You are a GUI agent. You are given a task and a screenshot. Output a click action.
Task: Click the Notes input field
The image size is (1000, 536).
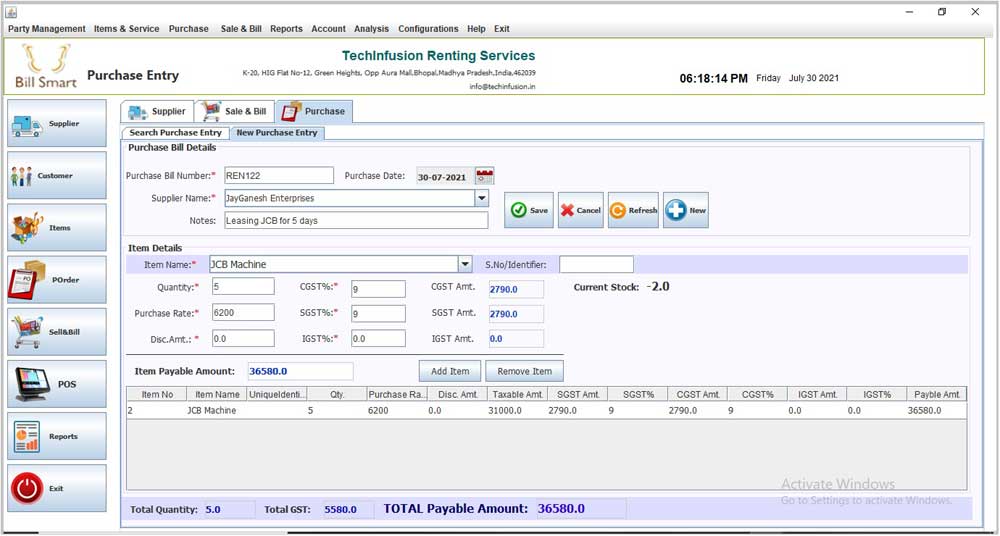coord(356,221)
